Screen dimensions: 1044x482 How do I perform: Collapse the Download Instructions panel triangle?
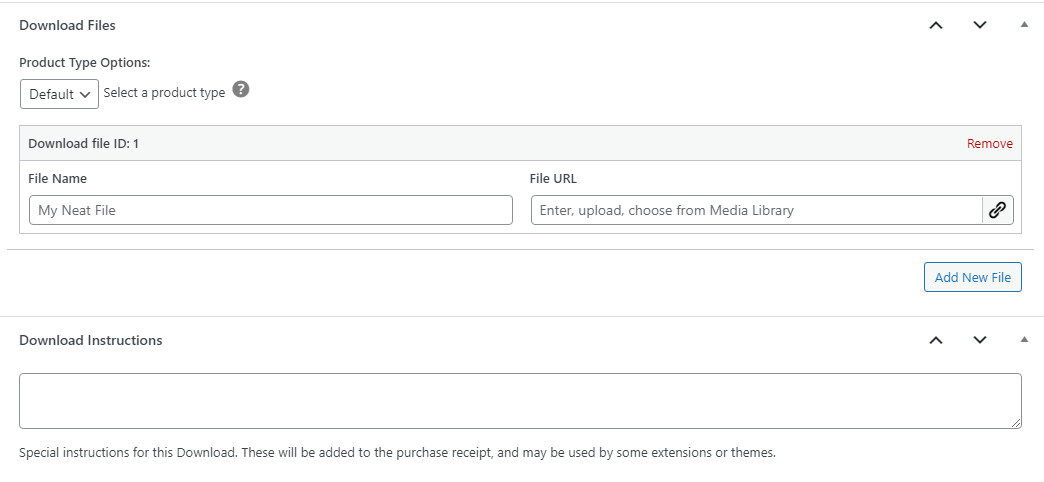[x=1024, y=340]
